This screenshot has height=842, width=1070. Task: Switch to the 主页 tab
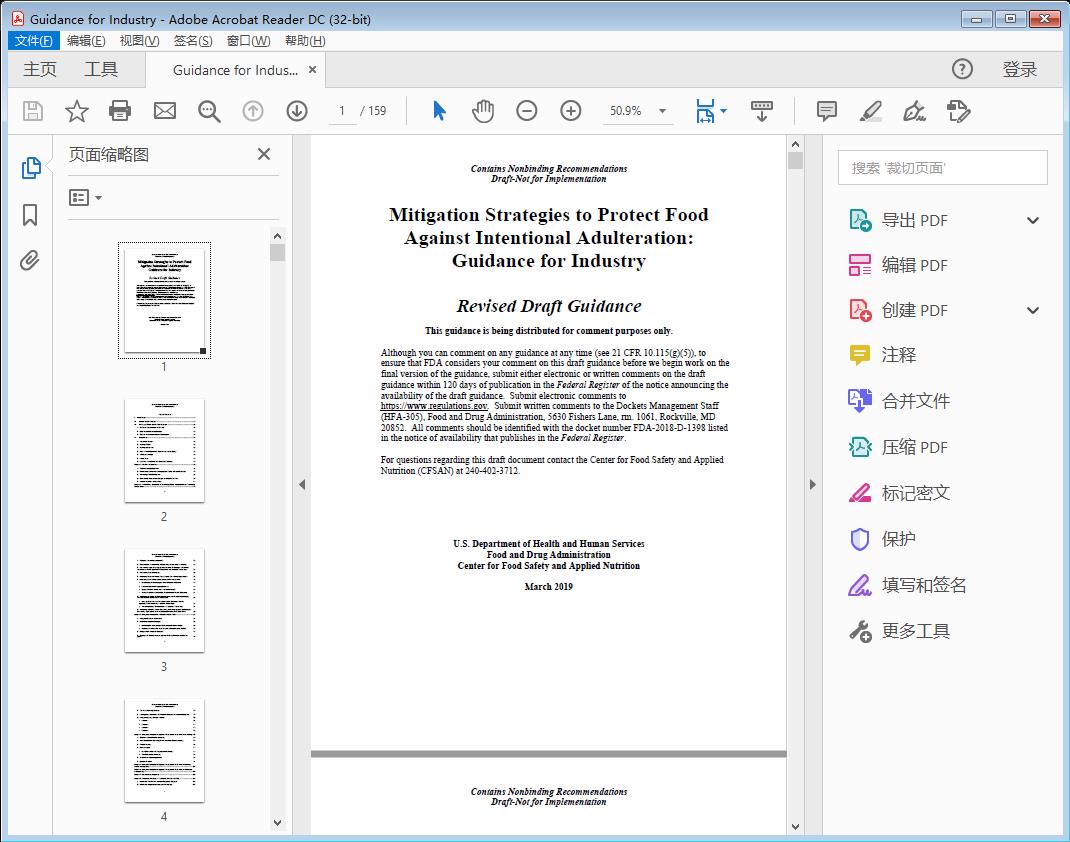40,69
